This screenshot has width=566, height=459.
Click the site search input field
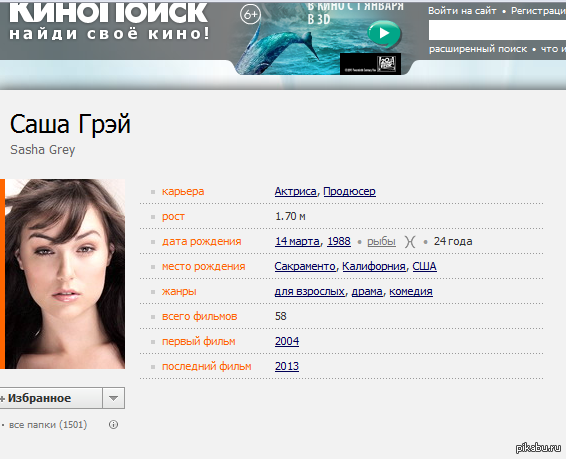click(497, 30)
